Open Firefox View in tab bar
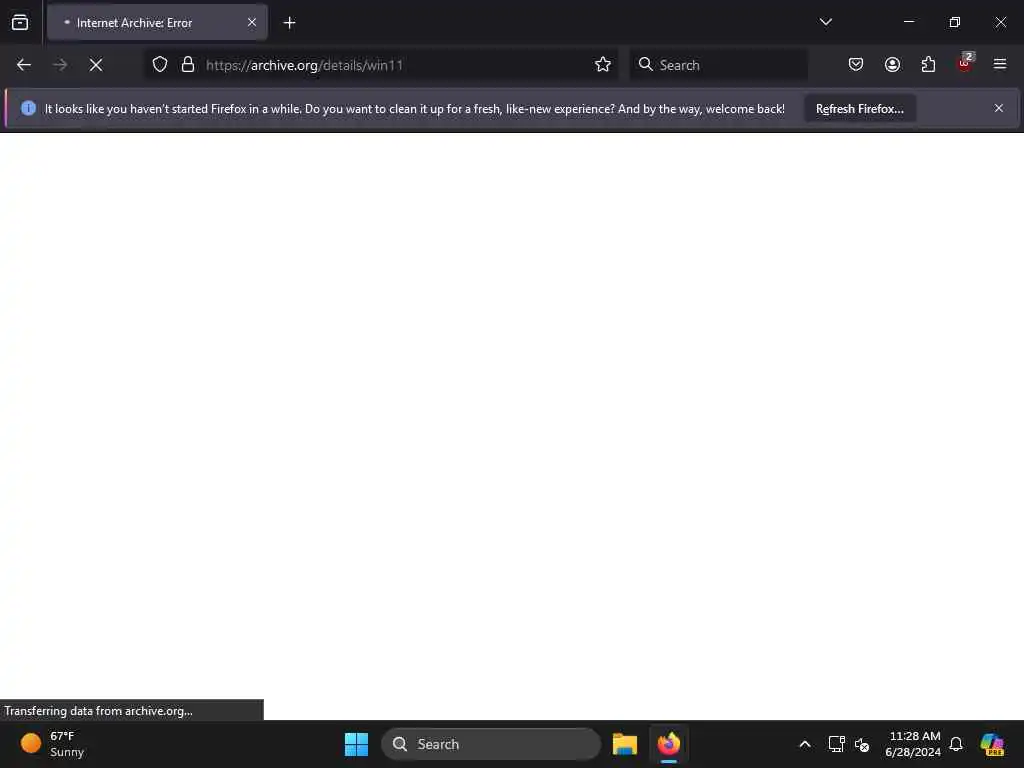Image resolution: width=1024 pixels, height=768 pixels. pos(20,23)
